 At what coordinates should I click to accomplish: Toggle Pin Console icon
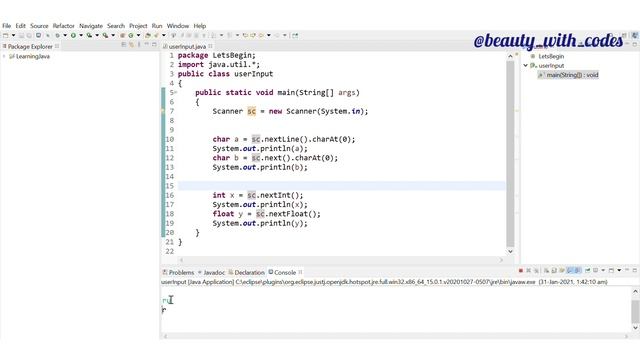point(588,271)
